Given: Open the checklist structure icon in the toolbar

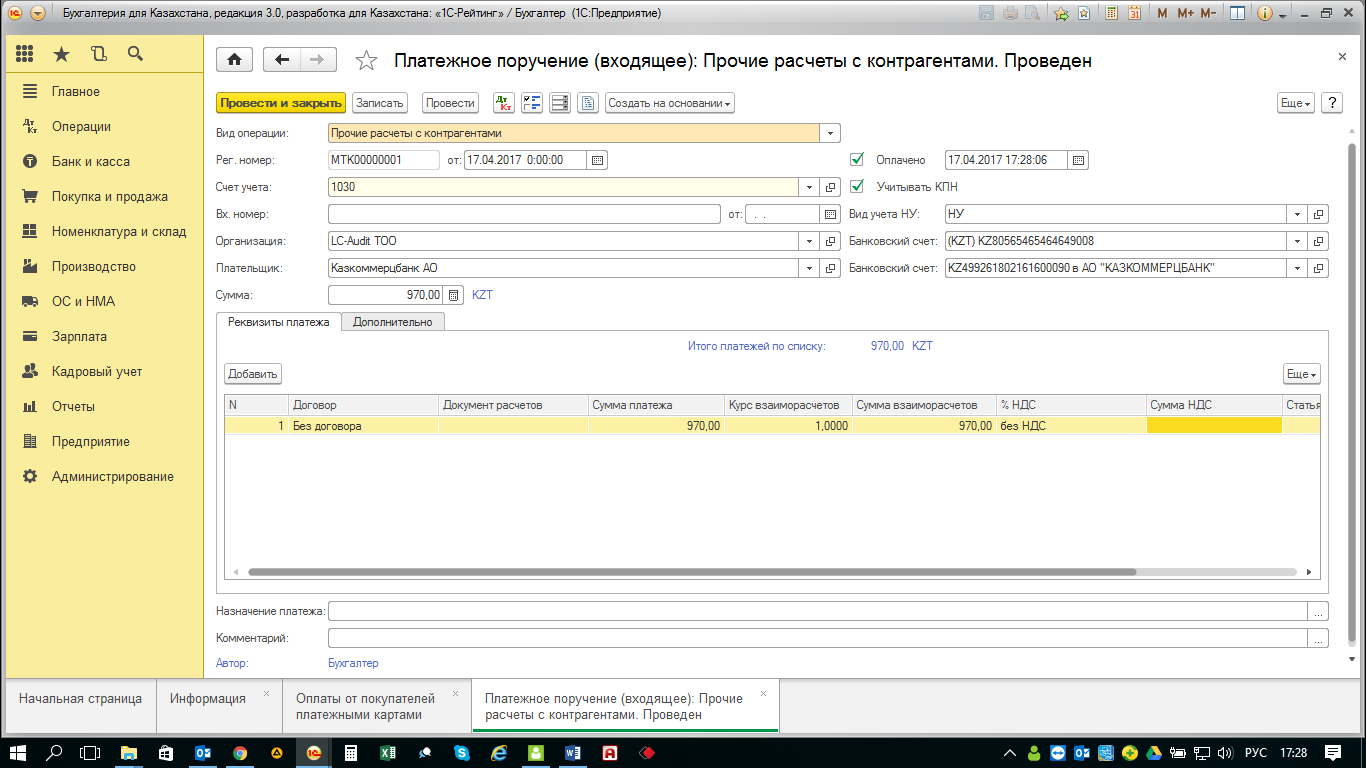Looking at the screenshot, I should click(532, 103).
